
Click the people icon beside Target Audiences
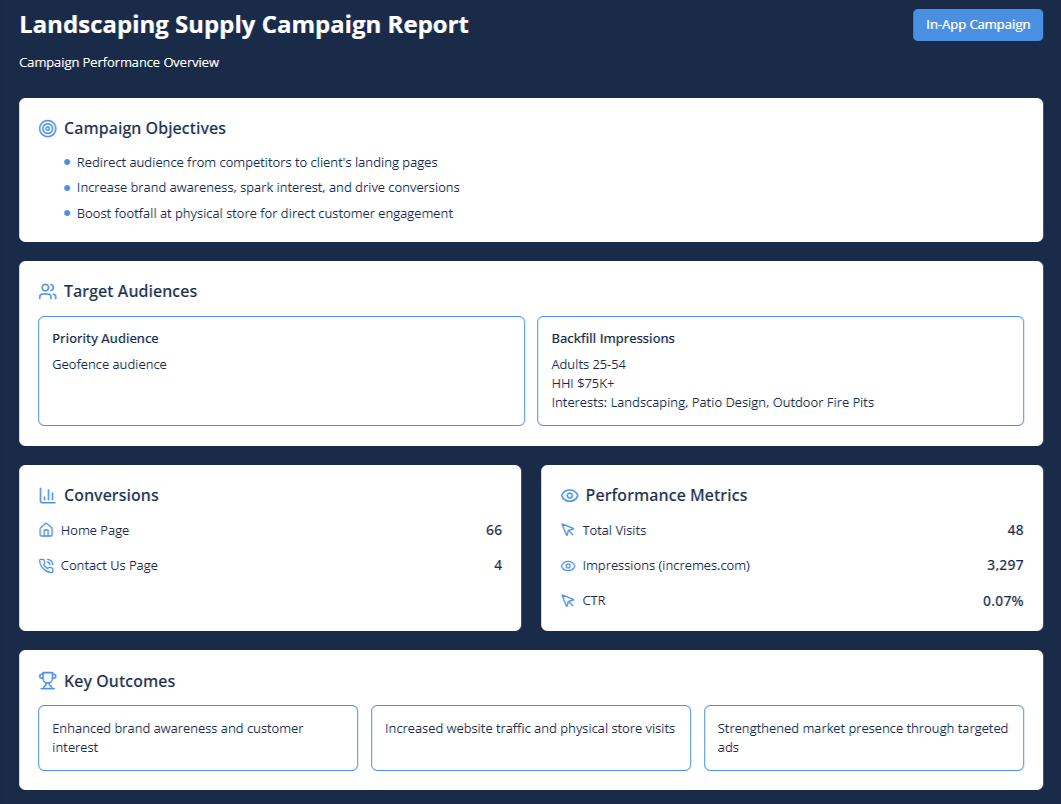(47, 292)
